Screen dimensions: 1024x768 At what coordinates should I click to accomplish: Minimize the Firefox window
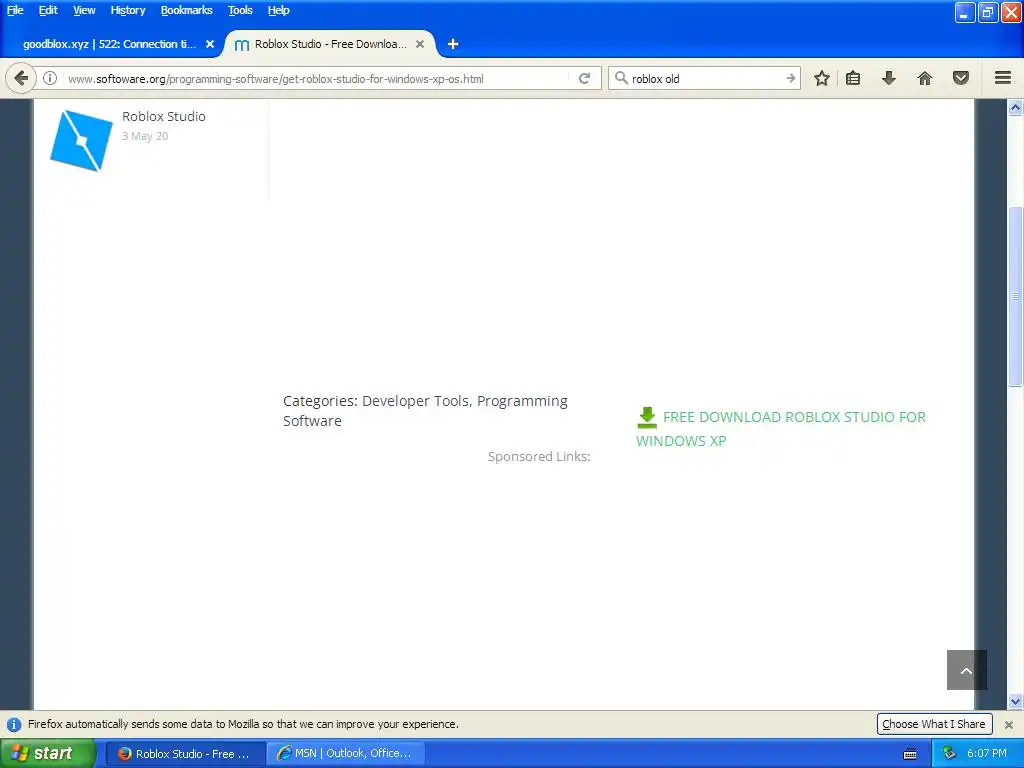[x=965, y=12]
